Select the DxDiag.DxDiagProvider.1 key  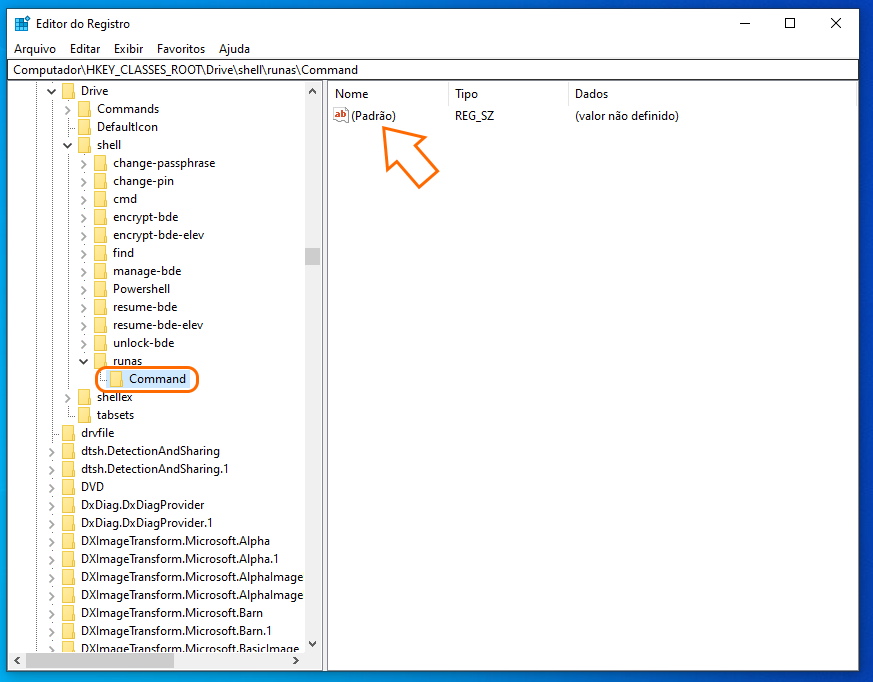pyautogui.click(x=146, y=523)
